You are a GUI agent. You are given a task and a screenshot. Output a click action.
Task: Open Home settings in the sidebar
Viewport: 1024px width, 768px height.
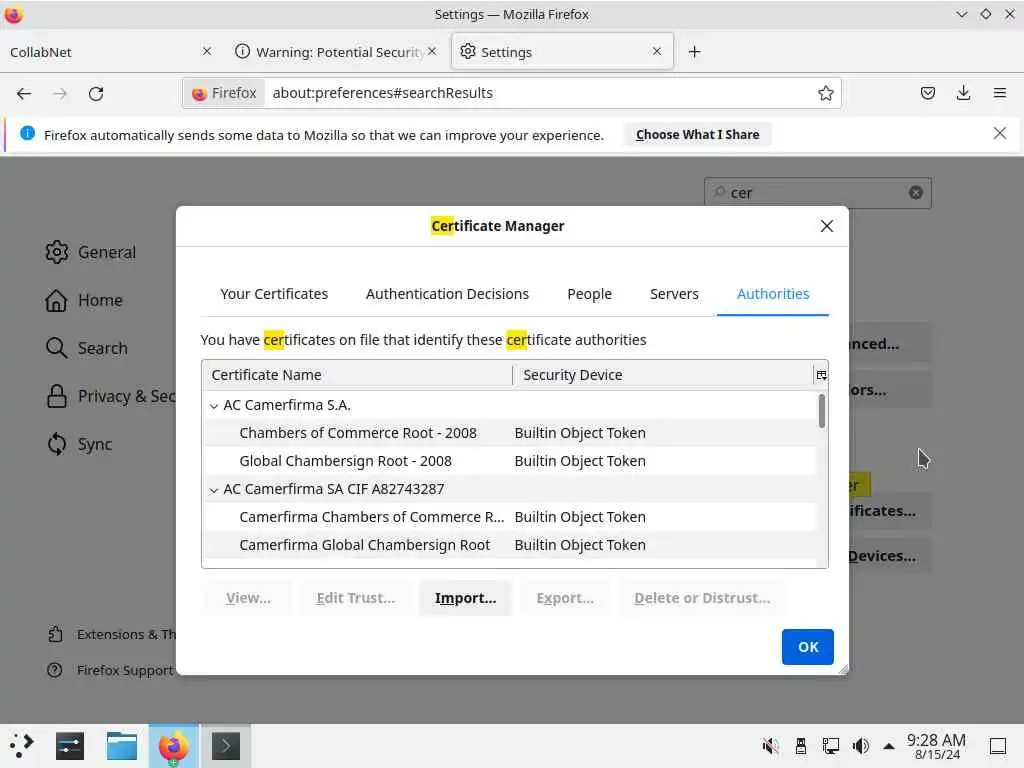click(x=84, y=300)
